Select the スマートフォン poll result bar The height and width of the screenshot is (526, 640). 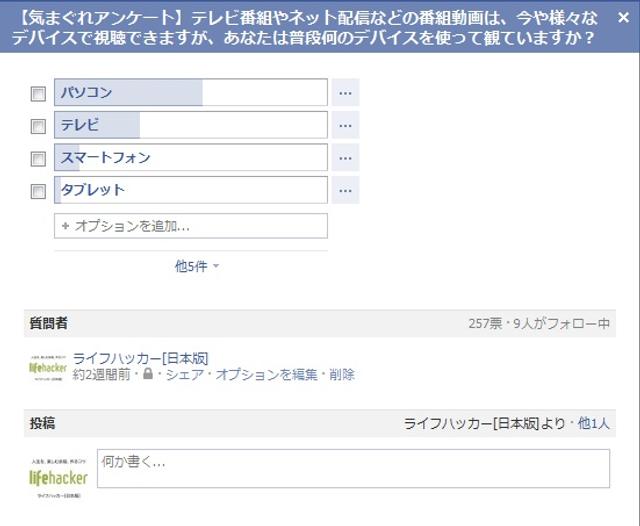point(191,158)
